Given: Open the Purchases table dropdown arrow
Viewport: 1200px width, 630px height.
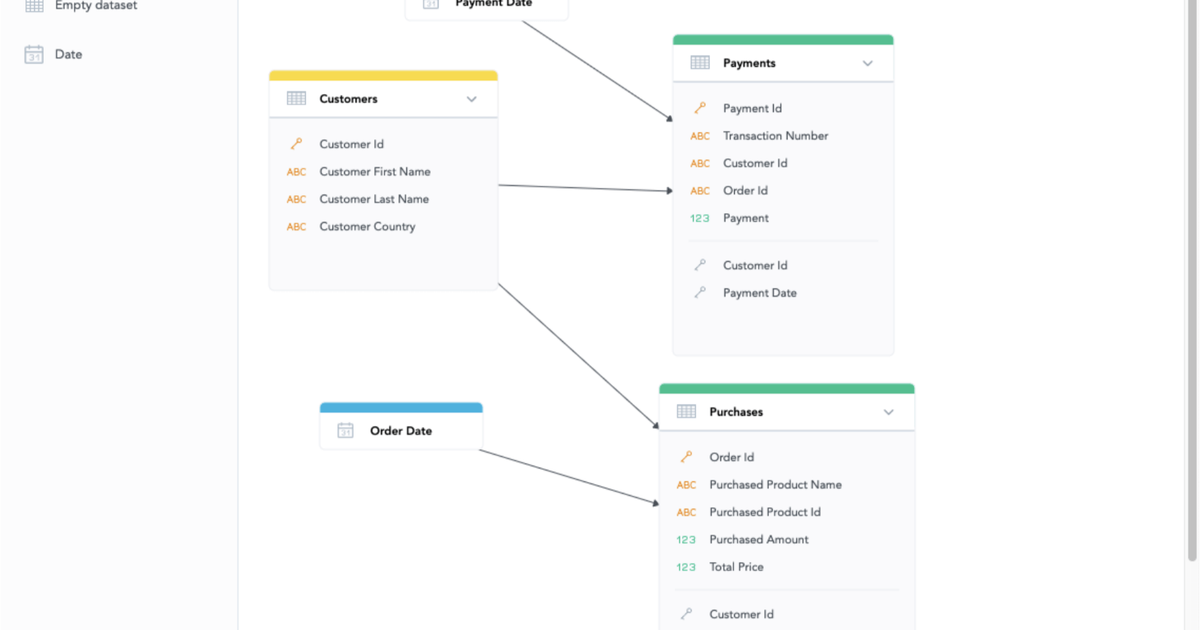Looking at the screenshot, I should 888,411.
